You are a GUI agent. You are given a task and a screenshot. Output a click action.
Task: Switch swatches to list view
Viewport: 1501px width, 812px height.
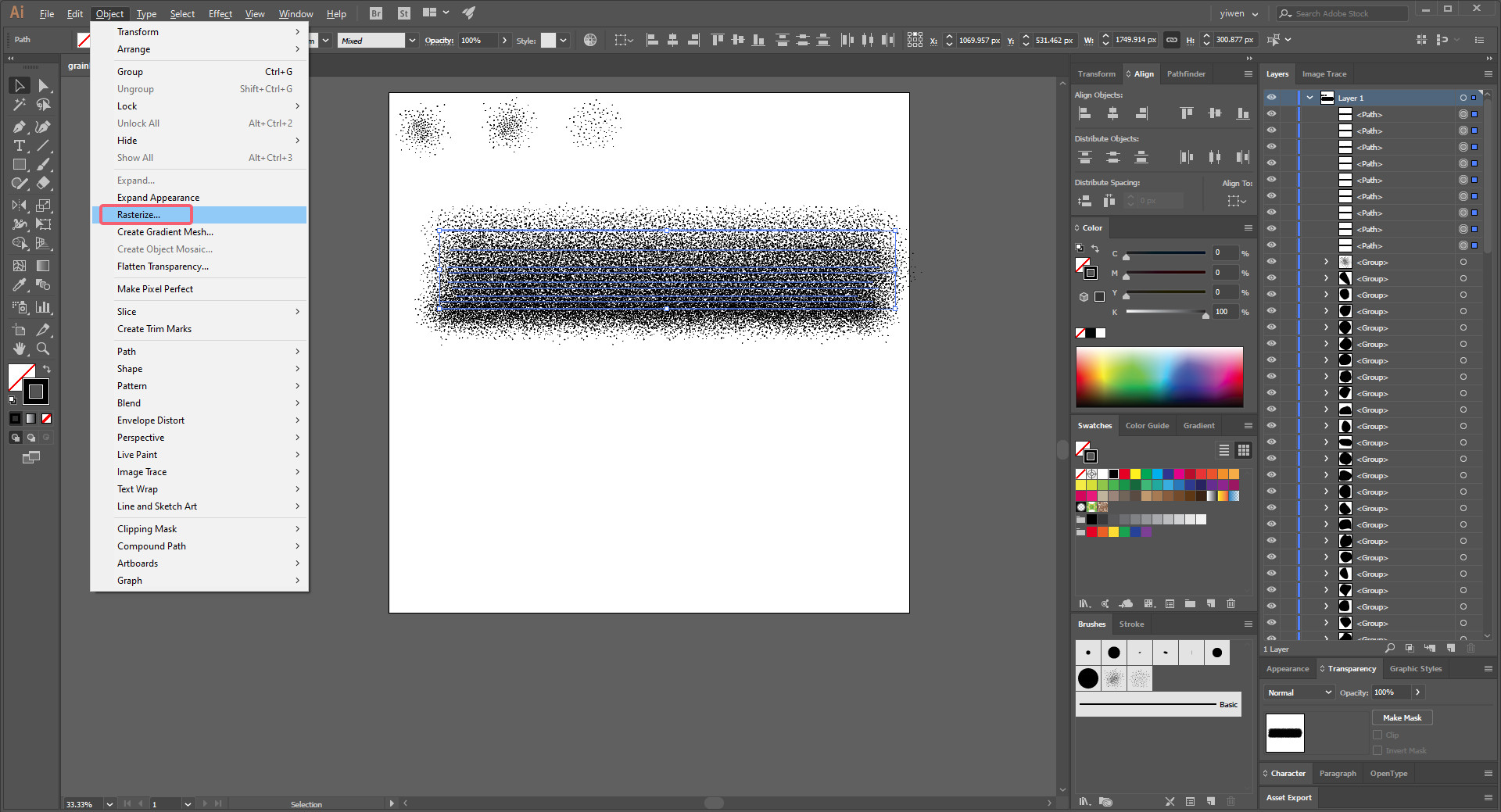pos(1224,450)
